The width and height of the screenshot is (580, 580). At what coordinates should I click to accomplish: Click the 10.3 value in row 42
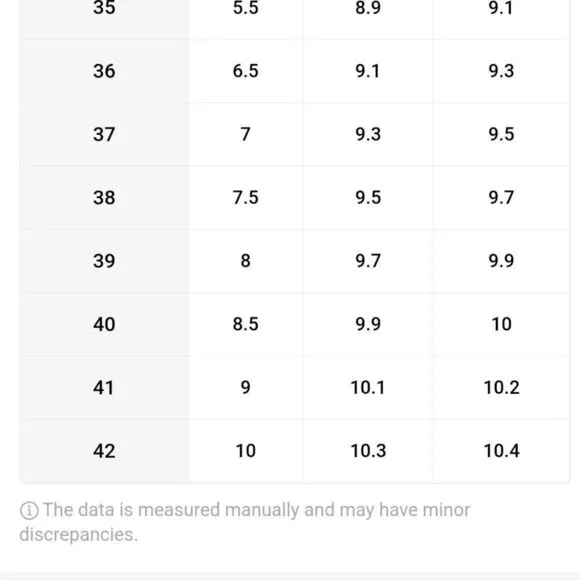click(368, 451)
